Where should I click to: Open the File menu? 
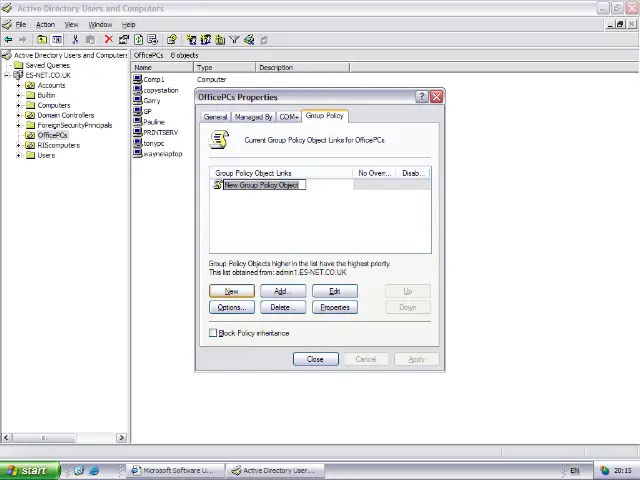pos(21,24)
